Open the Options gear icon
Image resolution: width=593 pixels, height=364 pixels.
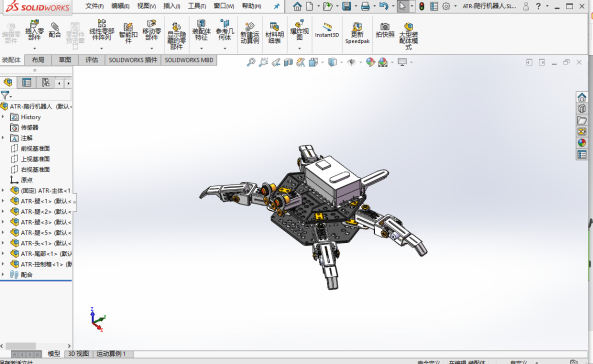[446, 6]
